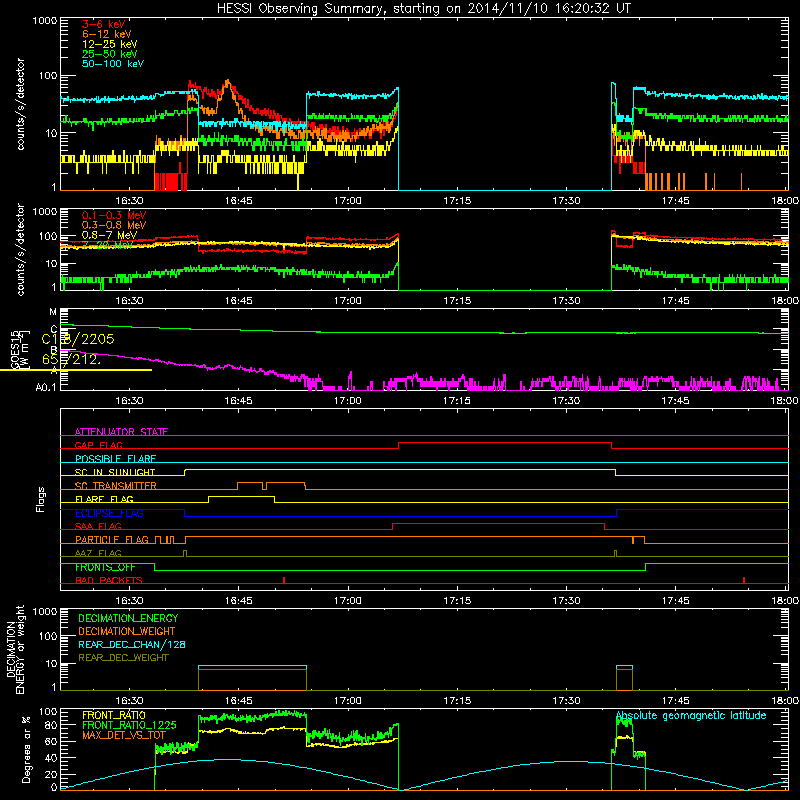Click the 'ATTENUATOR_STATE' flag label

(x=121, y=432)
